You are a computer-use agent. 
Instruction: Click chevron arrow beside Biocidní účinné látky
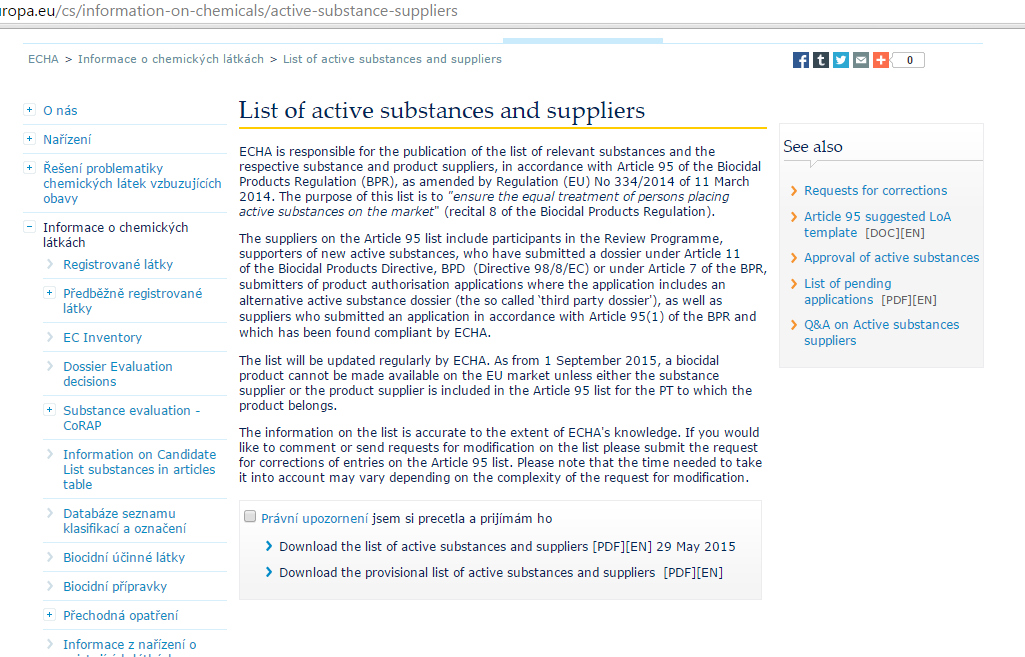[50, 557]
